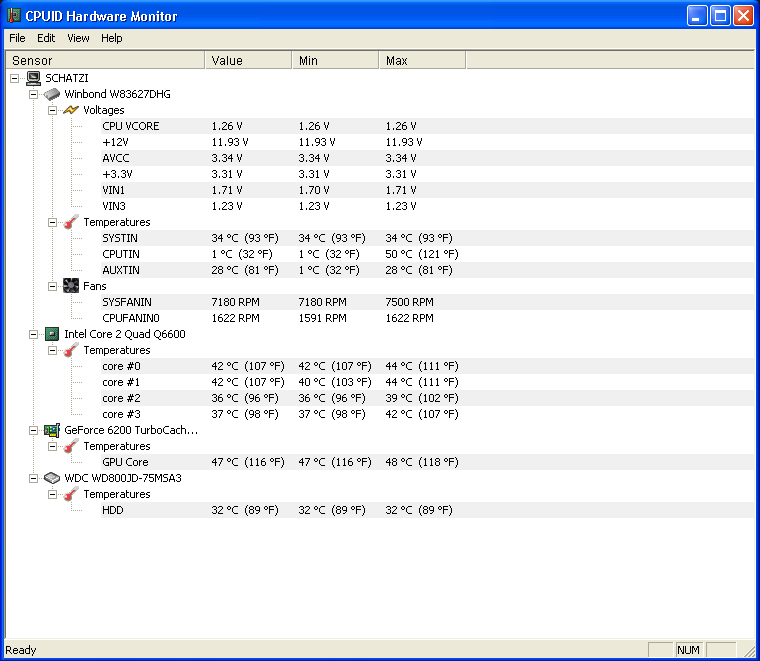
Task: Click the SCHATZI computer icon
Action: [x=33, y=78]
